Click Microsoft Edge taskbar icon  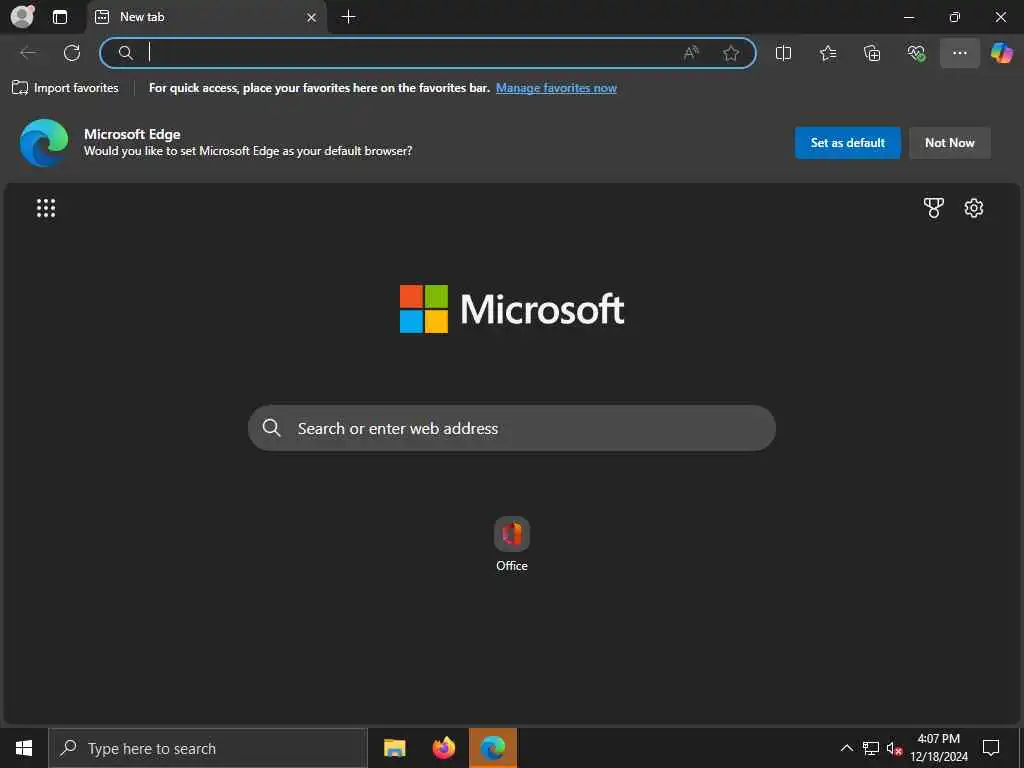click(x=493, y=748)
